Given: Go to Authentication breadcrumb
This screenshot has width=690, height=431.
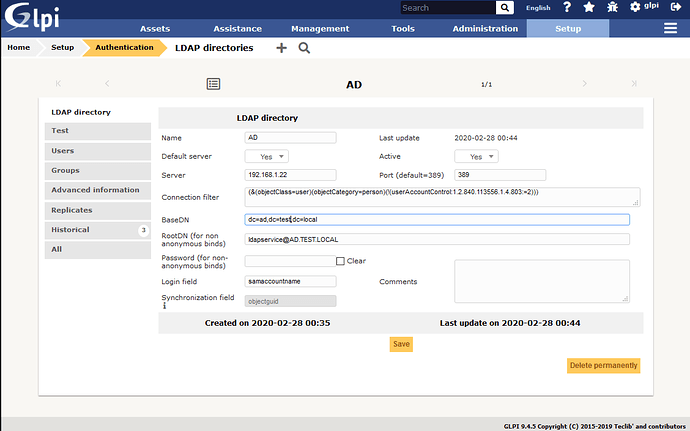Looking at the screenshot, I should [125, 48].
